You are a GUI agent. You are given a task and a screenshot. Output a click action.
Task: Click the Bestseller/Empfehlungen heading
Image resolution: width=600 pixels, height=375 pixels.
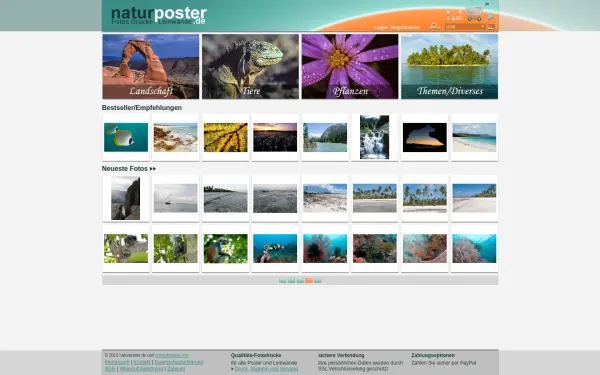click(142, 108)
